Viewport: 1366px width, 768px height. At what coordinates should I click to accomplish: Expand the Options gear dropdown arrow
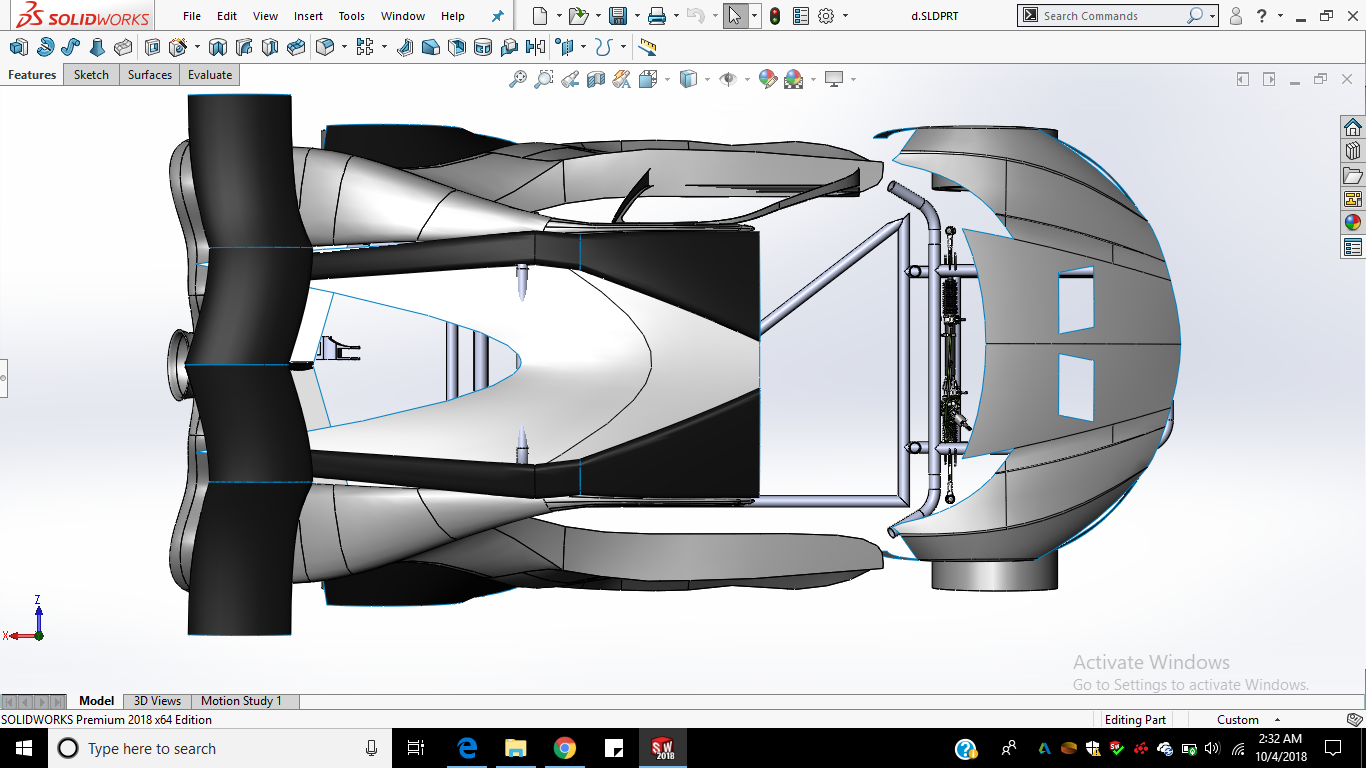[x=845, y=16]
